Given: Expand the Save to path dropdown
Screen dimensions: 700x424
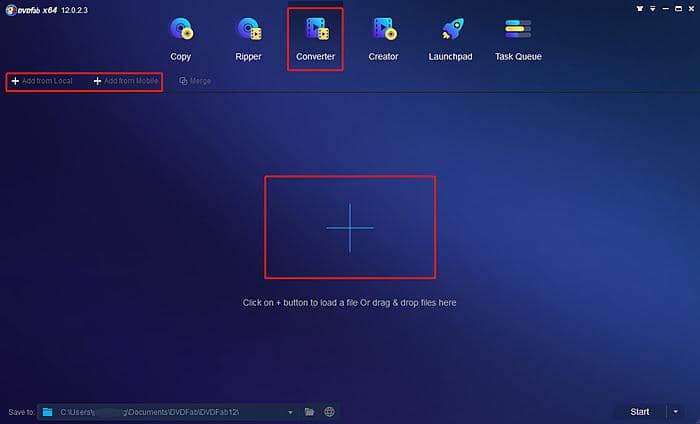Looking at the screenshot, I should (x=290, y=412).
